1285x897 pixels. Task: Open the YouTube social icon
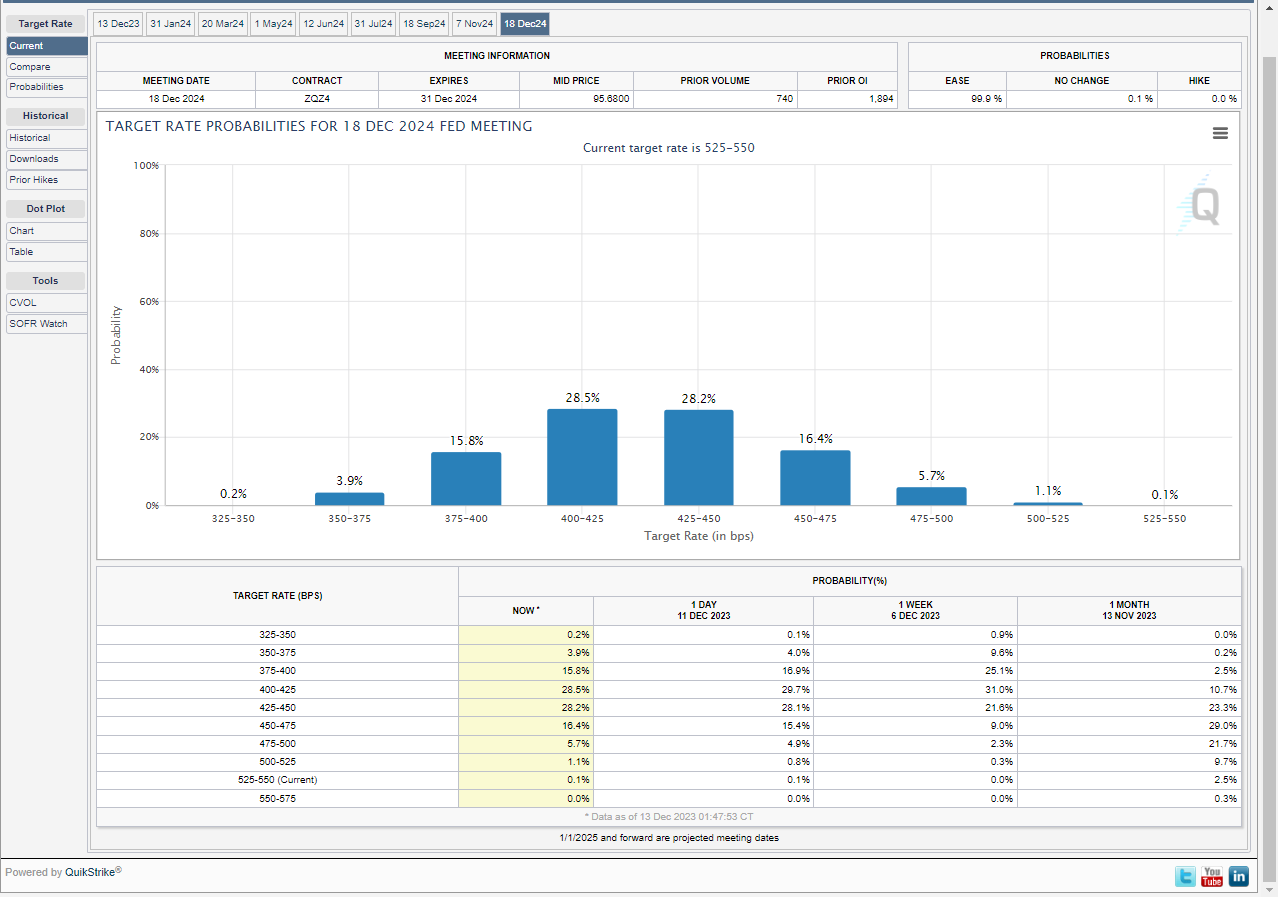1212,876
